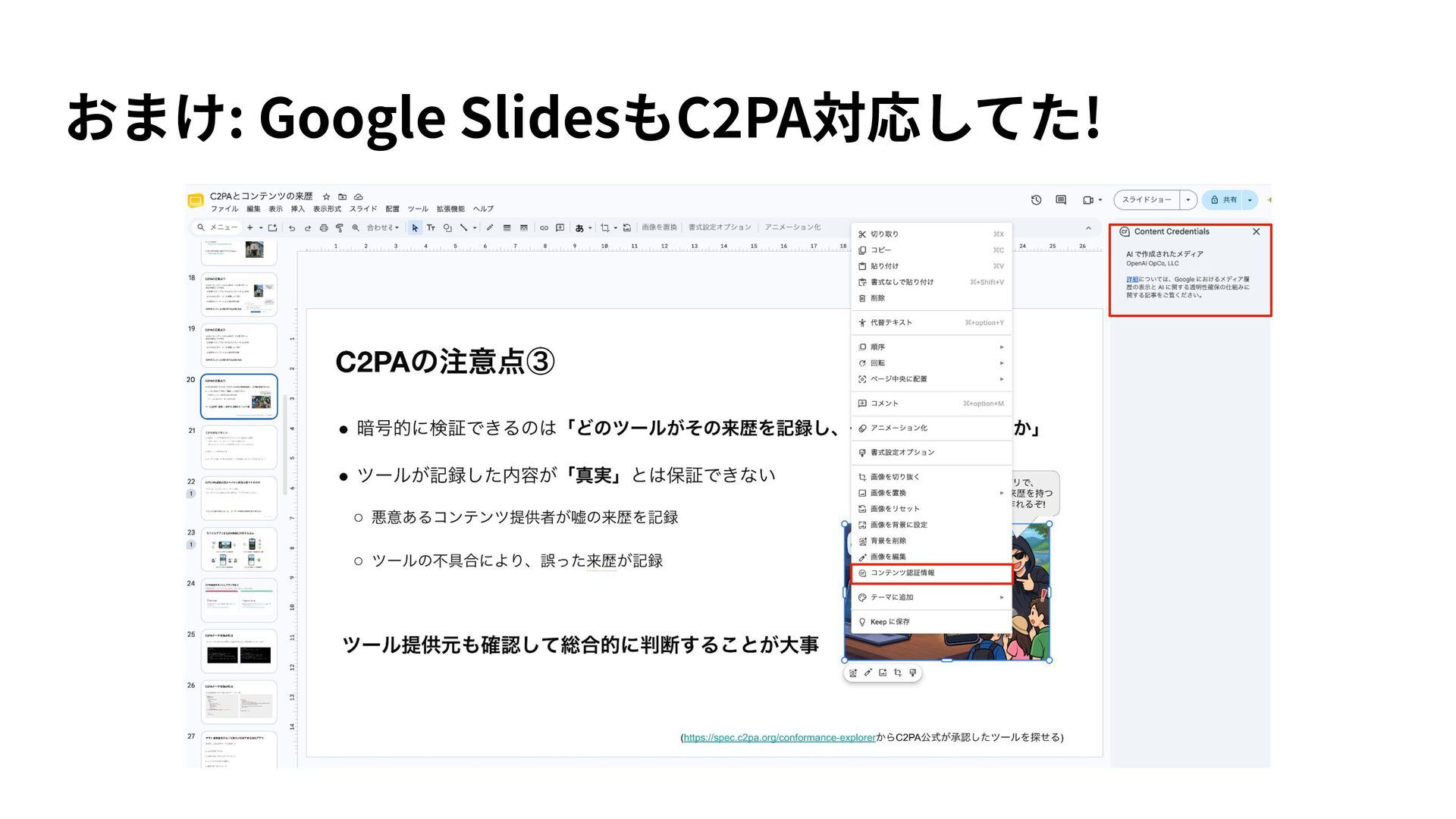Expand the new slide layout dropdown arrow
The image size is (1456, 819).
point(261,227)
